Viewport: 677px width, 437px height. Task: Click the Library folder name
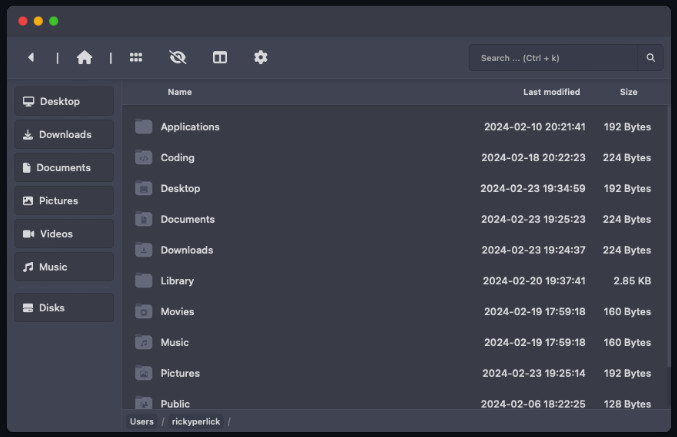177,281
